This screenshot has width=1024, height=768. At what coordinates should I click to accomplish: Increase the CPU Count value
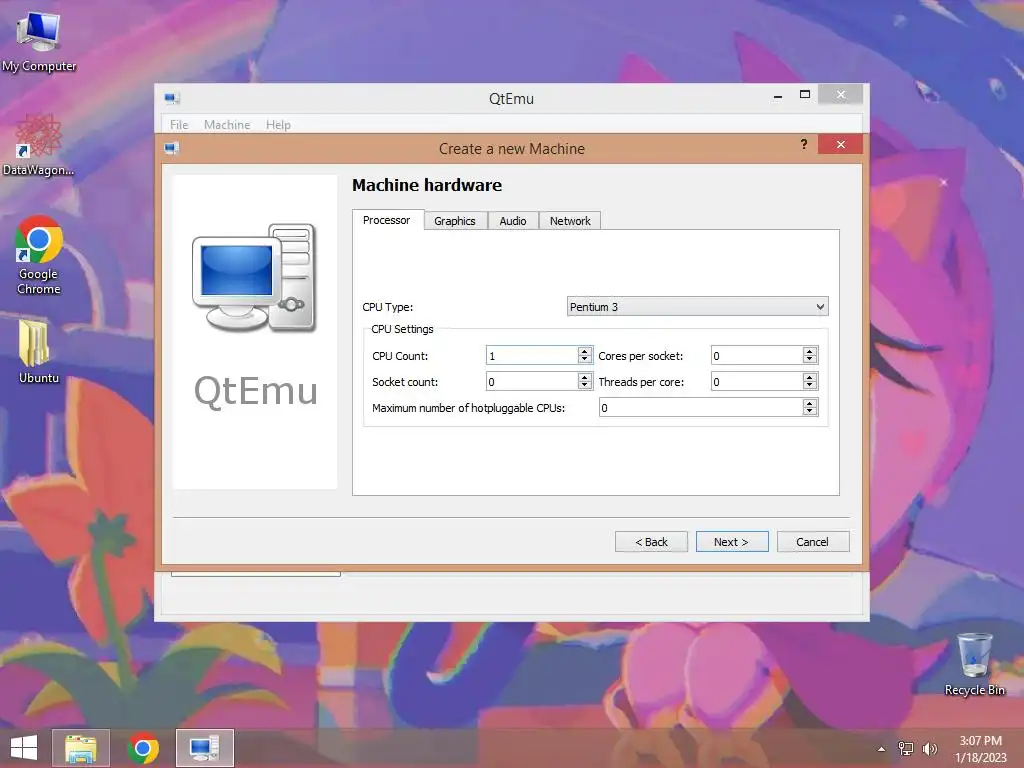(585, 351)
